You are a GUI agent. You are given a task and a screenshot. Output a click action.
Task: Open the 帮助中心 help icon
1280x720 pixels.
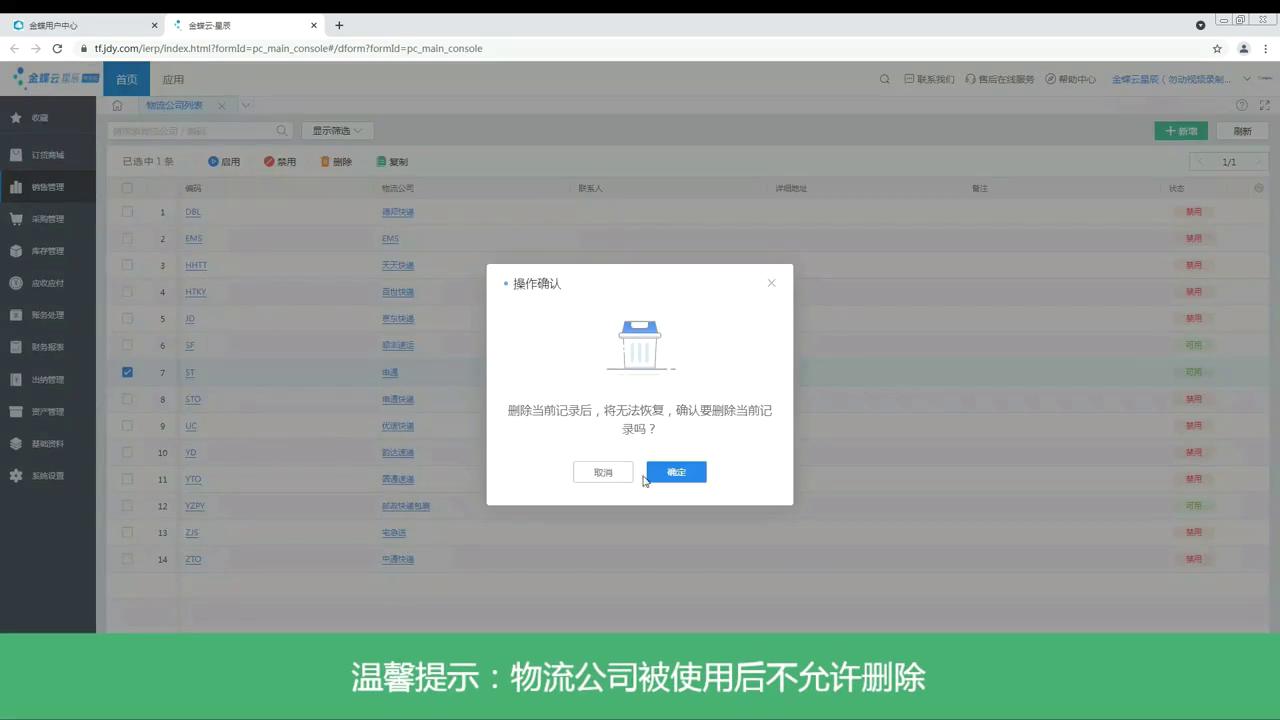(1049, 78)
